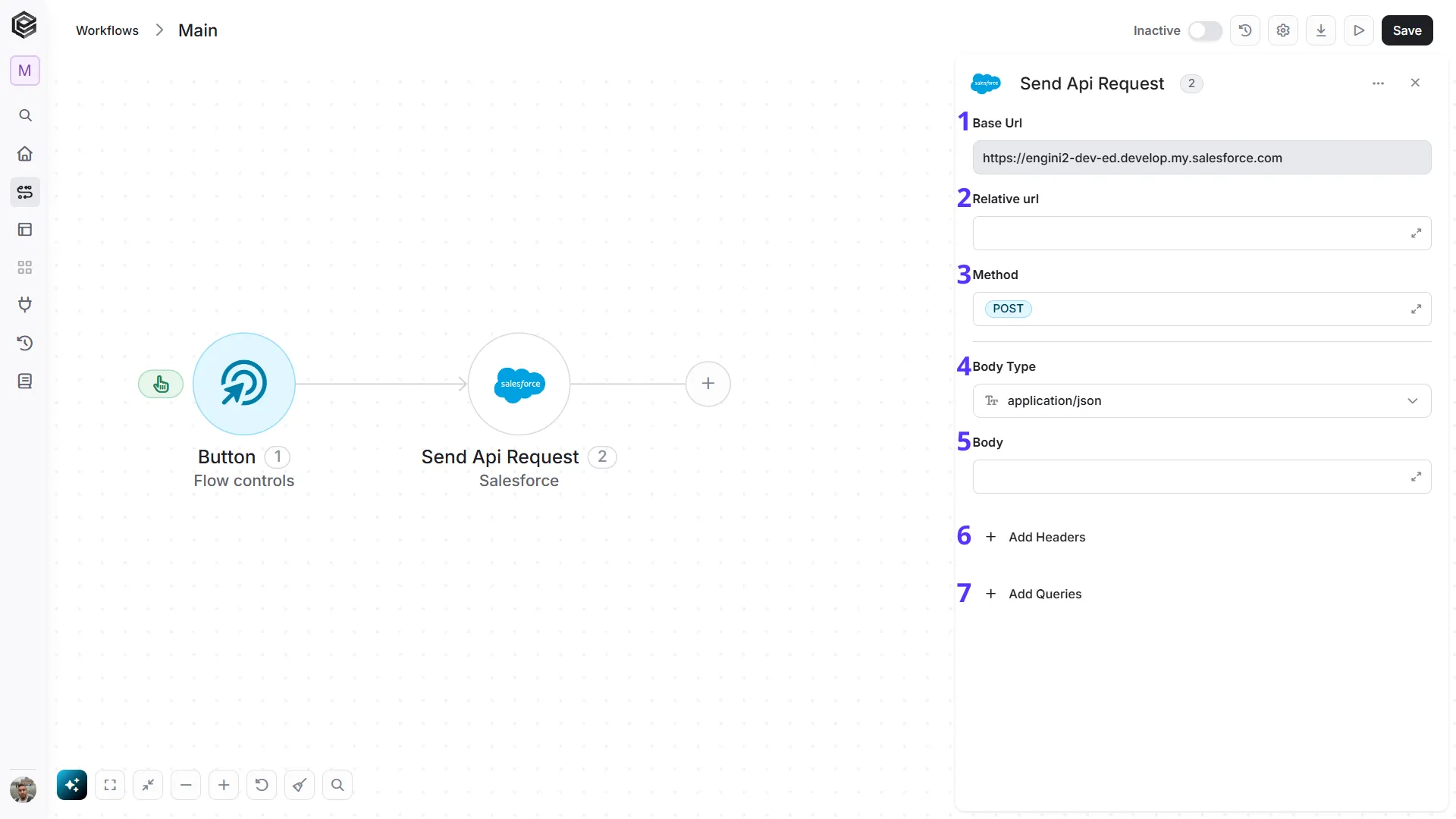
Task: Click the clean-up brush tool
Action: tap(300, 785)
